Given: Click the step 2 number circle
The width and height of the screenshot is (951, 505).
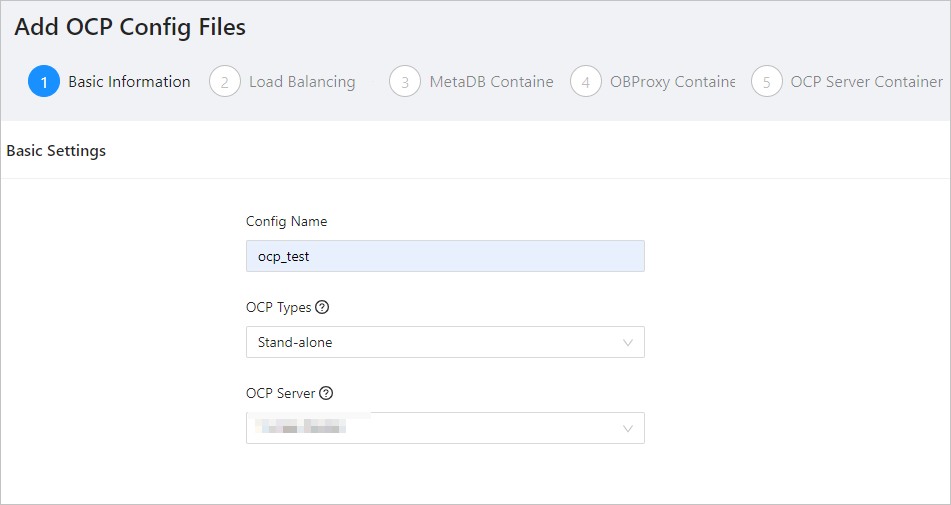Looking at the screenshot, I should pos(225,82).
